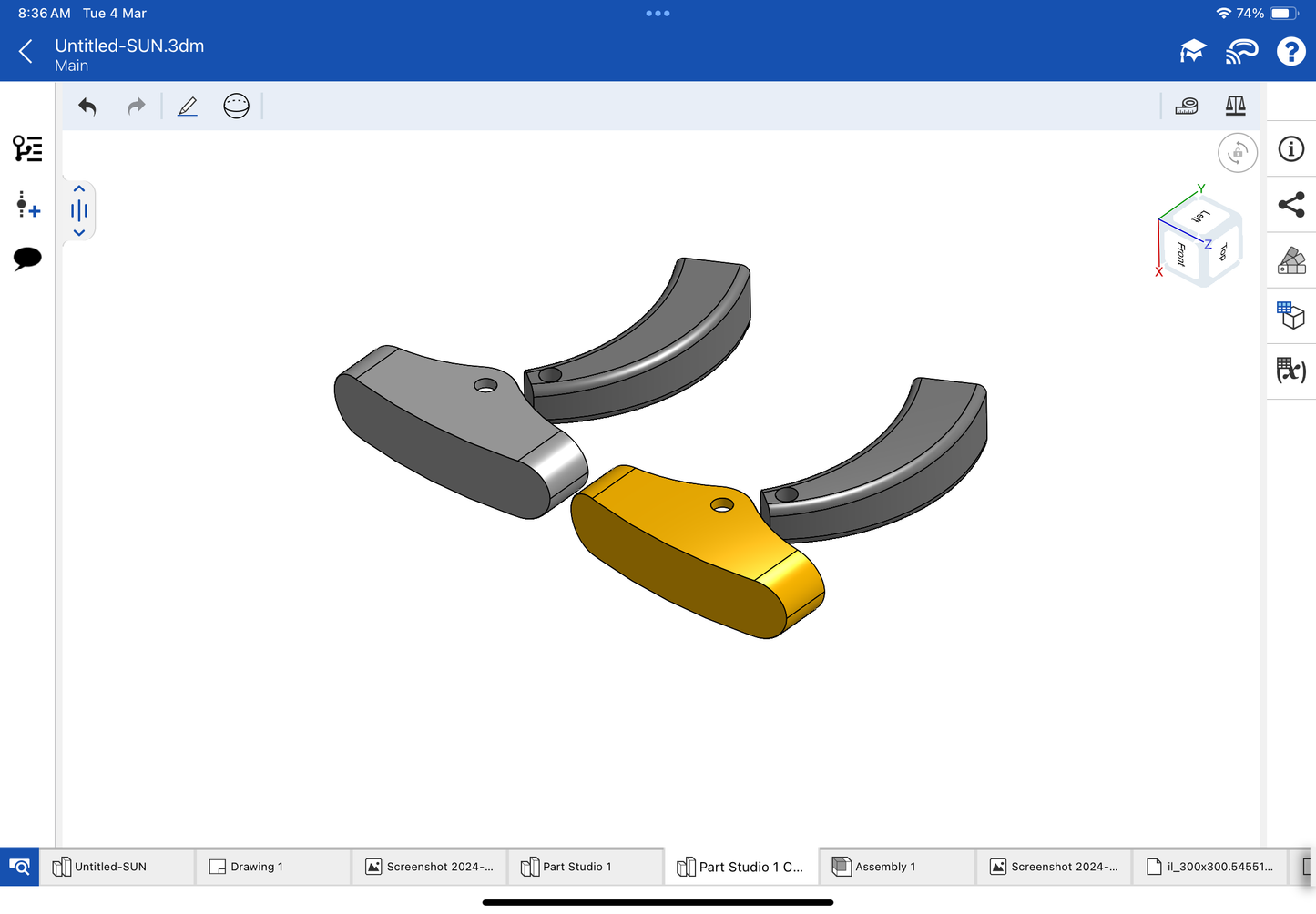1316x914 pixels.
Task: Click the Front face of view cube
Action: point(1181,254)
